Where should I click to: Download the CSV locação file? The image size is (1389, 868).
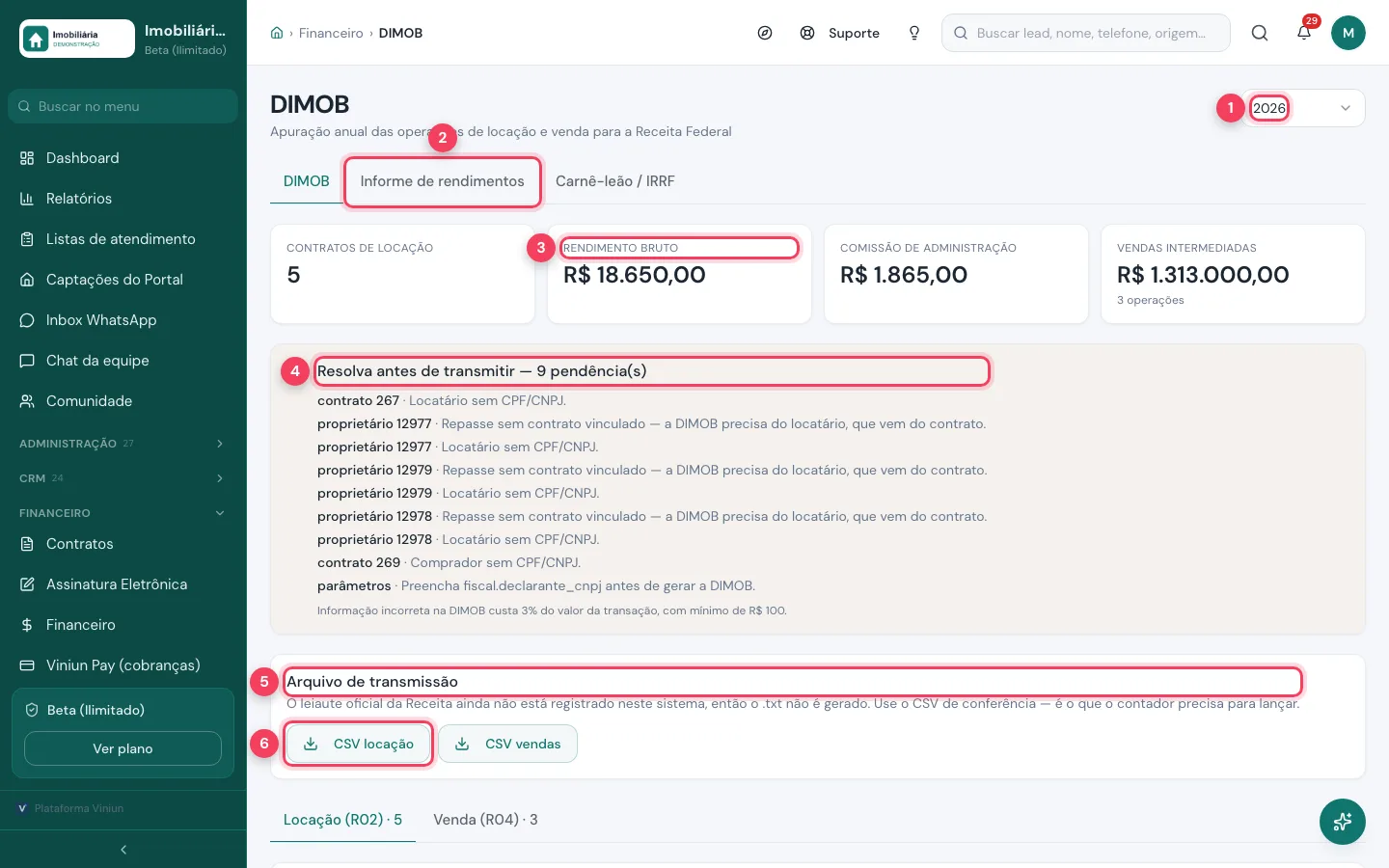coord(359,744)
